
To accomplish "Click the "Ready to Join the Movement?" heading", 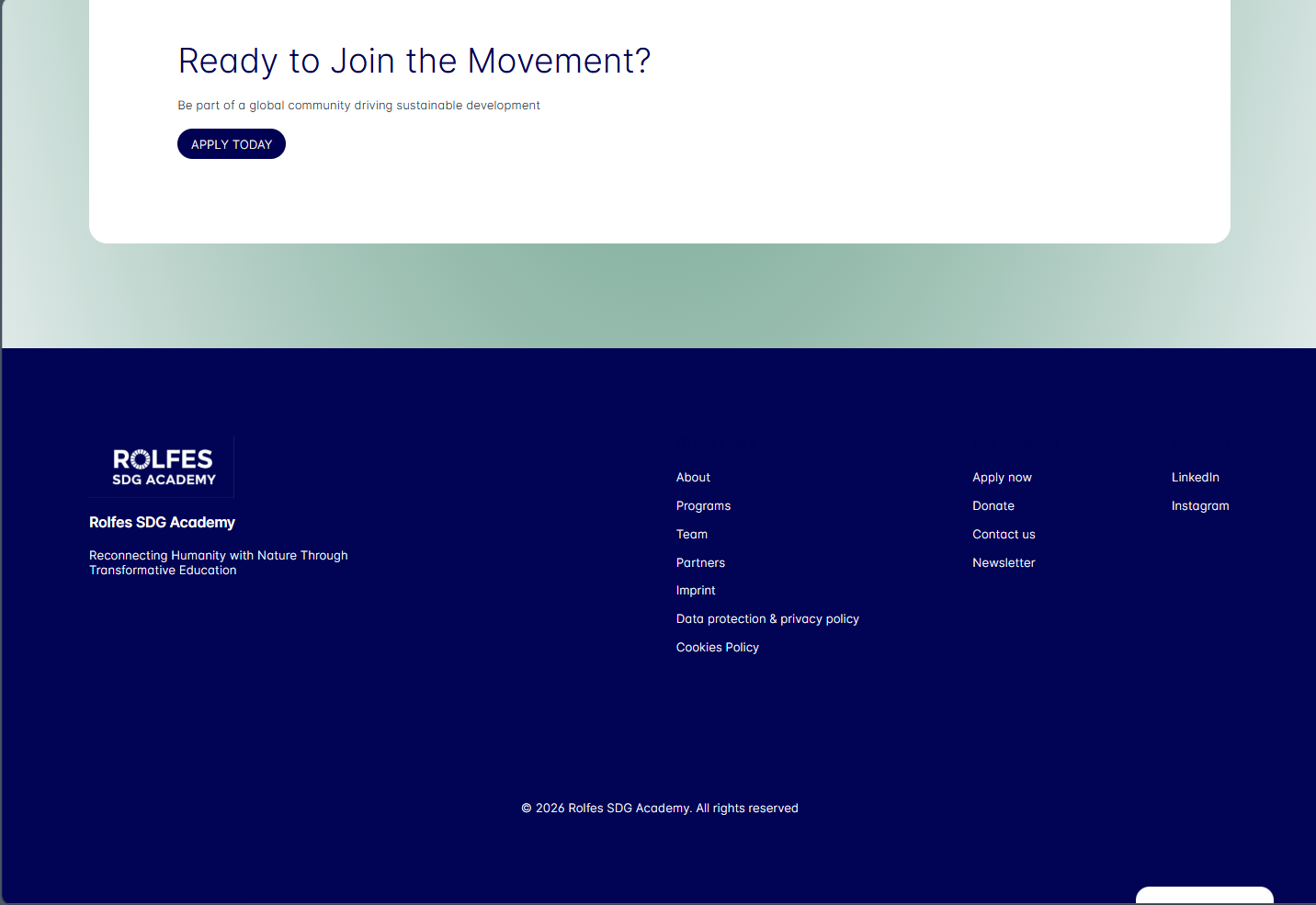I will (414, 62).
